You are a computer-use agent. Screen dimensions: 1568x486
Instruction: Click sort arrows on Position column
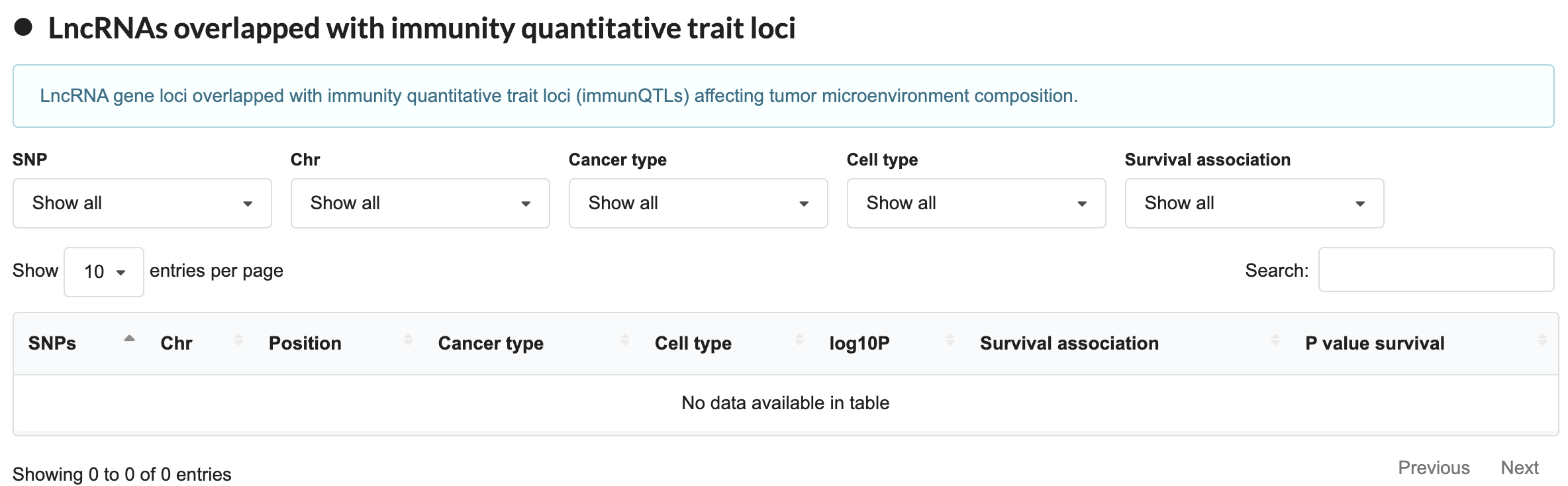[408, 340]
